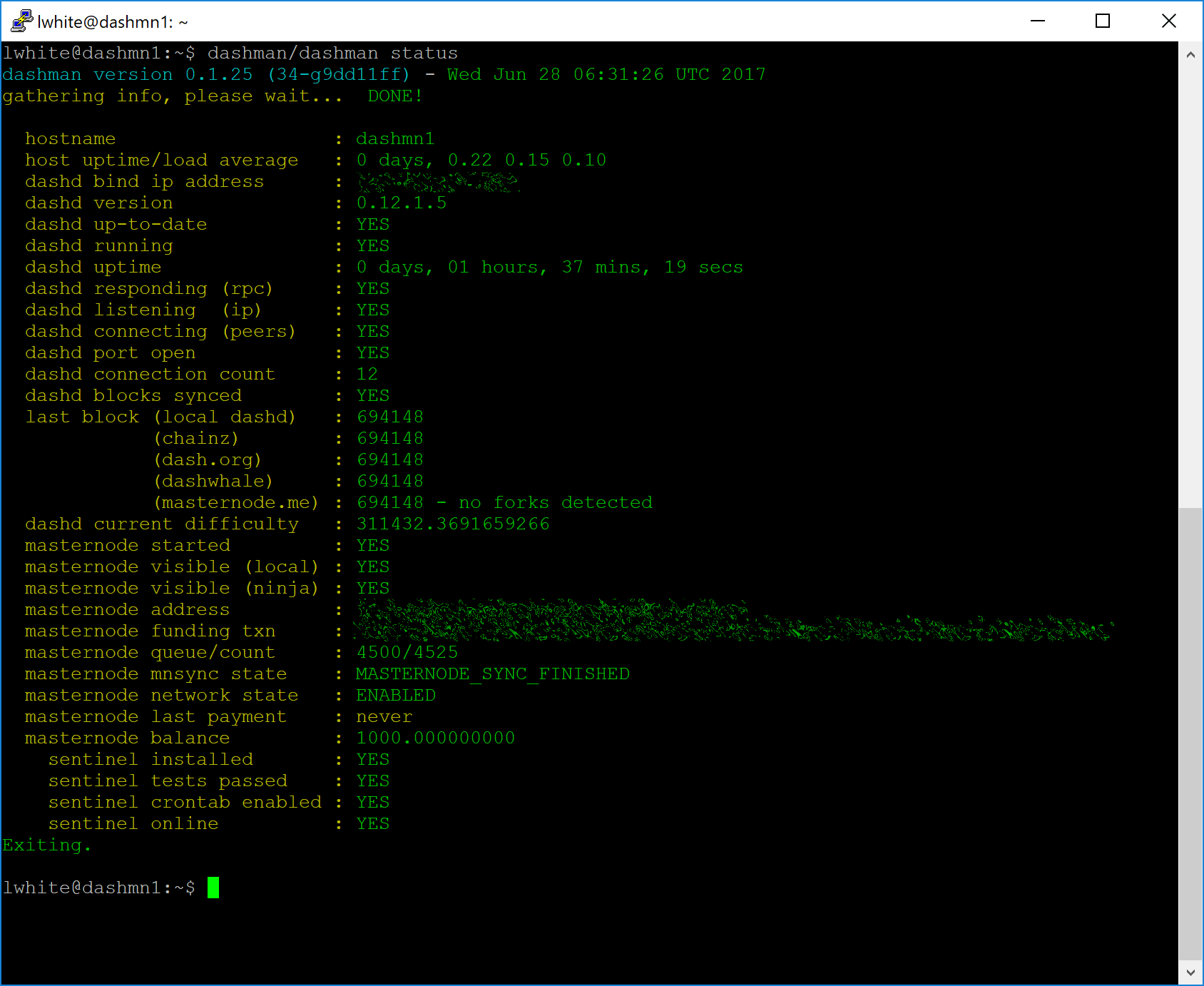Click YES next to sentinel tests passed

[x=372, y=781]
